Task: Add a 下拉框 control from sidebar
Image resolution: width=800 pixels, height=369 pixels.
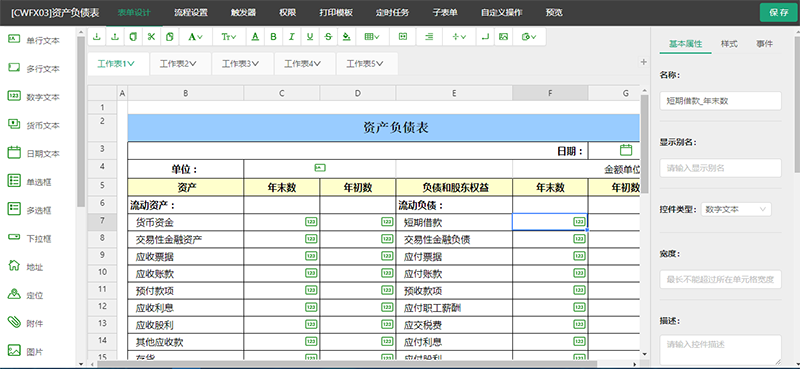Action: (30, 238)
